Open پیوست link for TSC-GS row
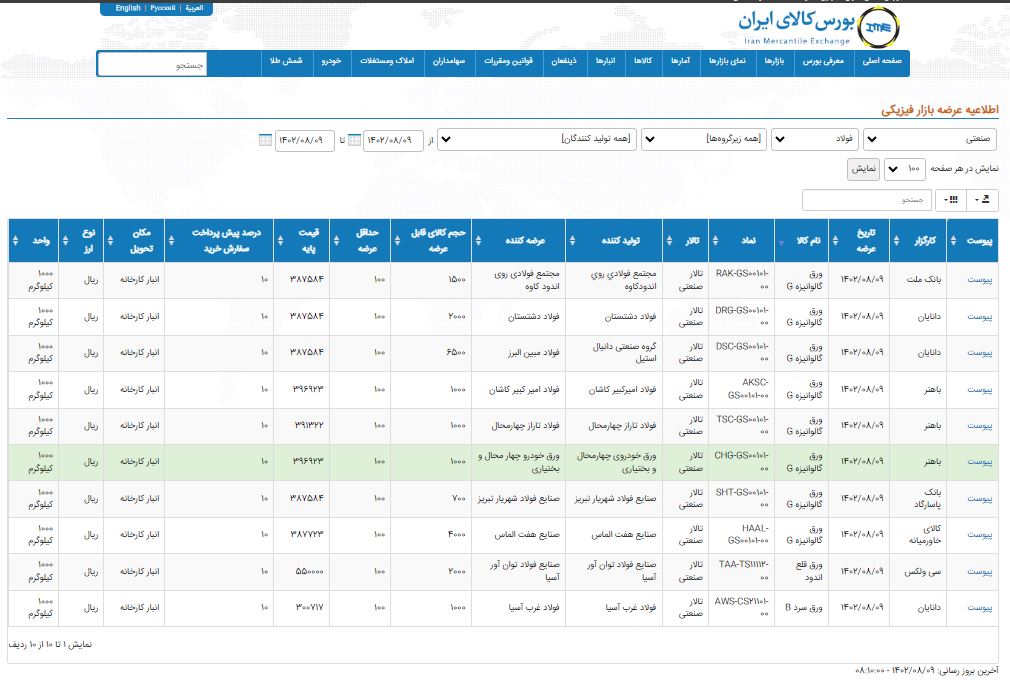Viewport: 1010px width, 687px height. 979,426
